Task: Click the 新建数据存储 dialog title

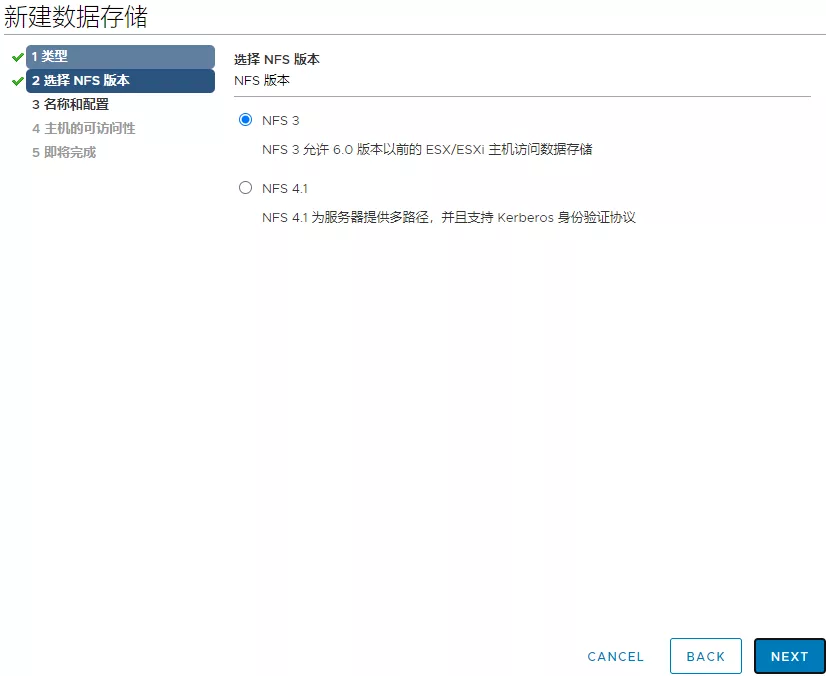Action: pos(76,17)
